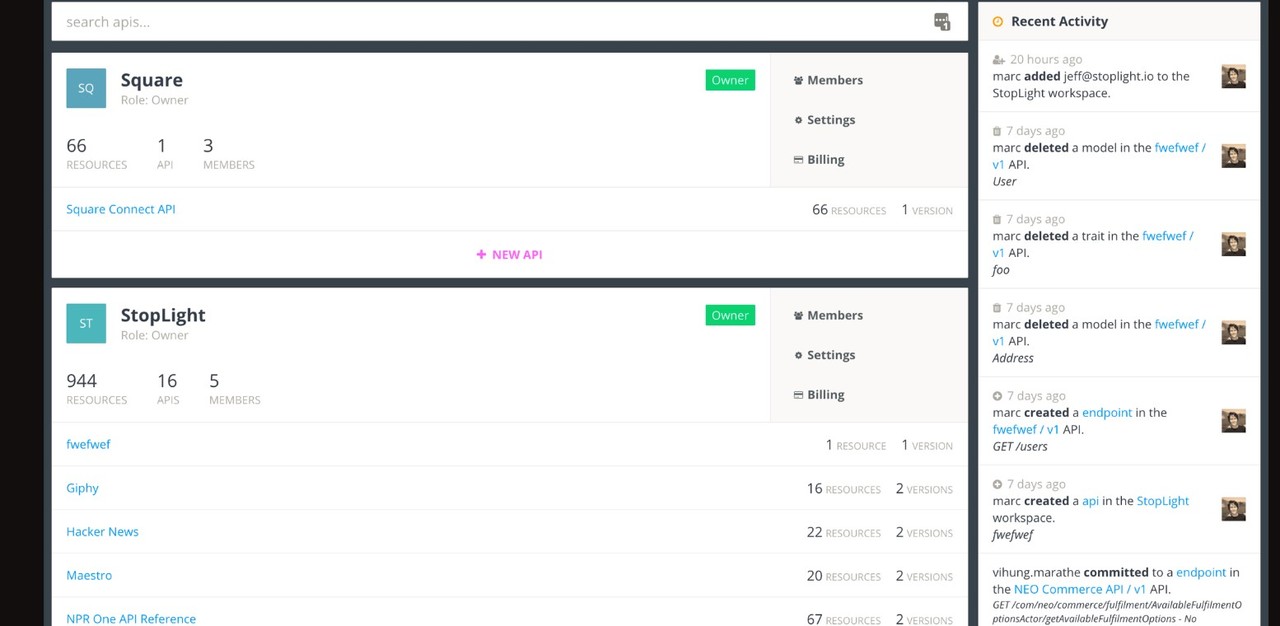Follow the StopLight link in created api activity
The height and width of the screenshot is (626, 1280).
tap(1163, 501)
